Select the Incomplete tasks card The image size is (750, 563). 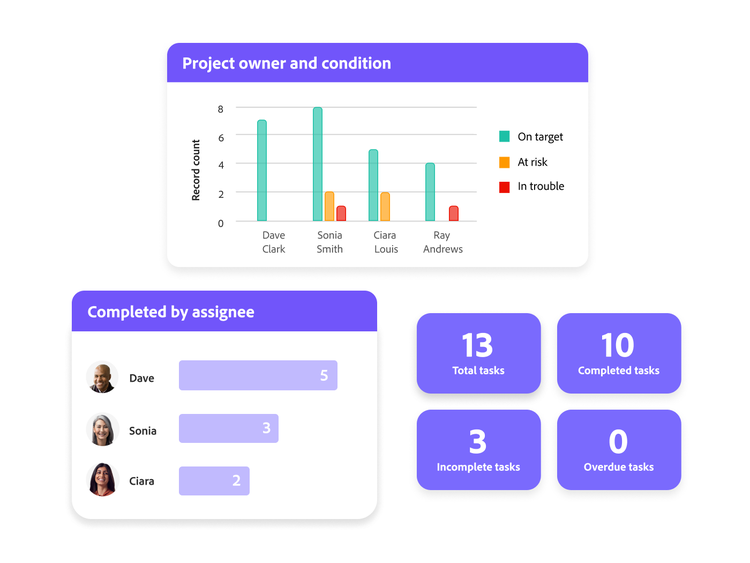coord(478,450)
